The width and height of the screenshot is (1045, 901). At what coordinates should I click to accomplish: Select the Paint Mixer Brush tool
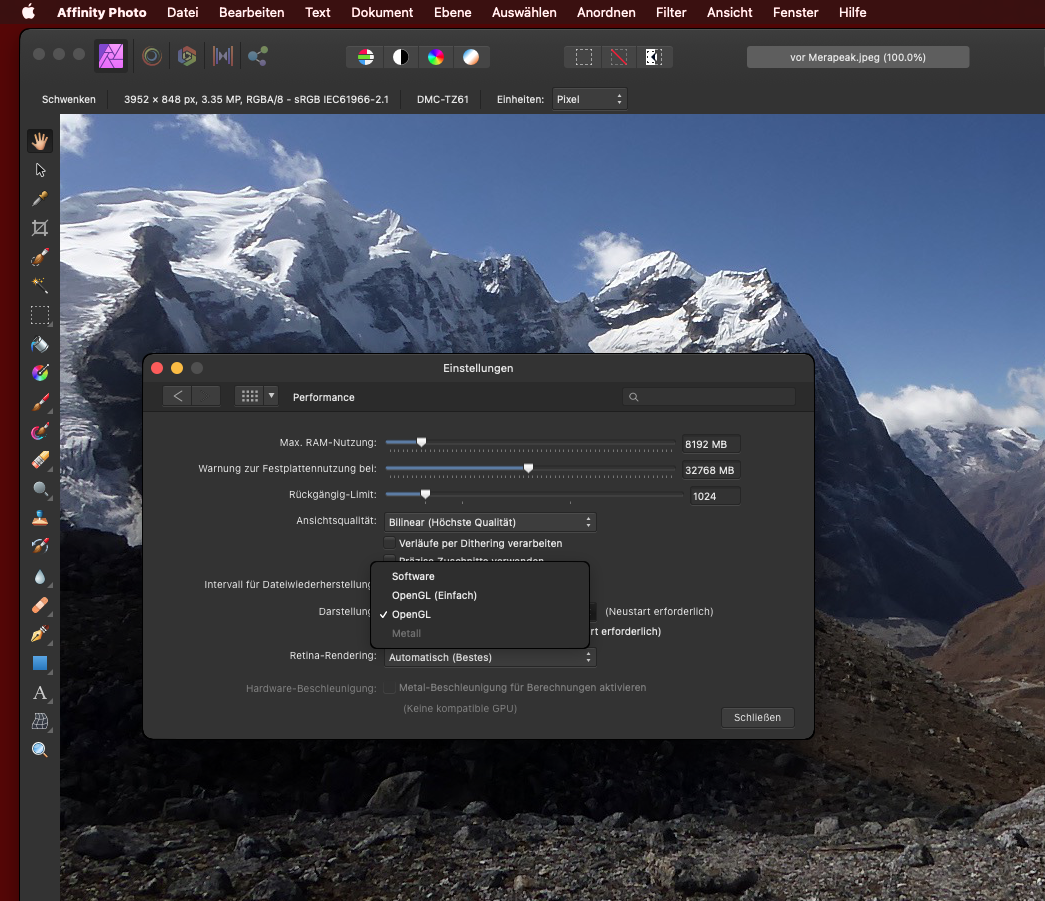(x=40, y=431)
